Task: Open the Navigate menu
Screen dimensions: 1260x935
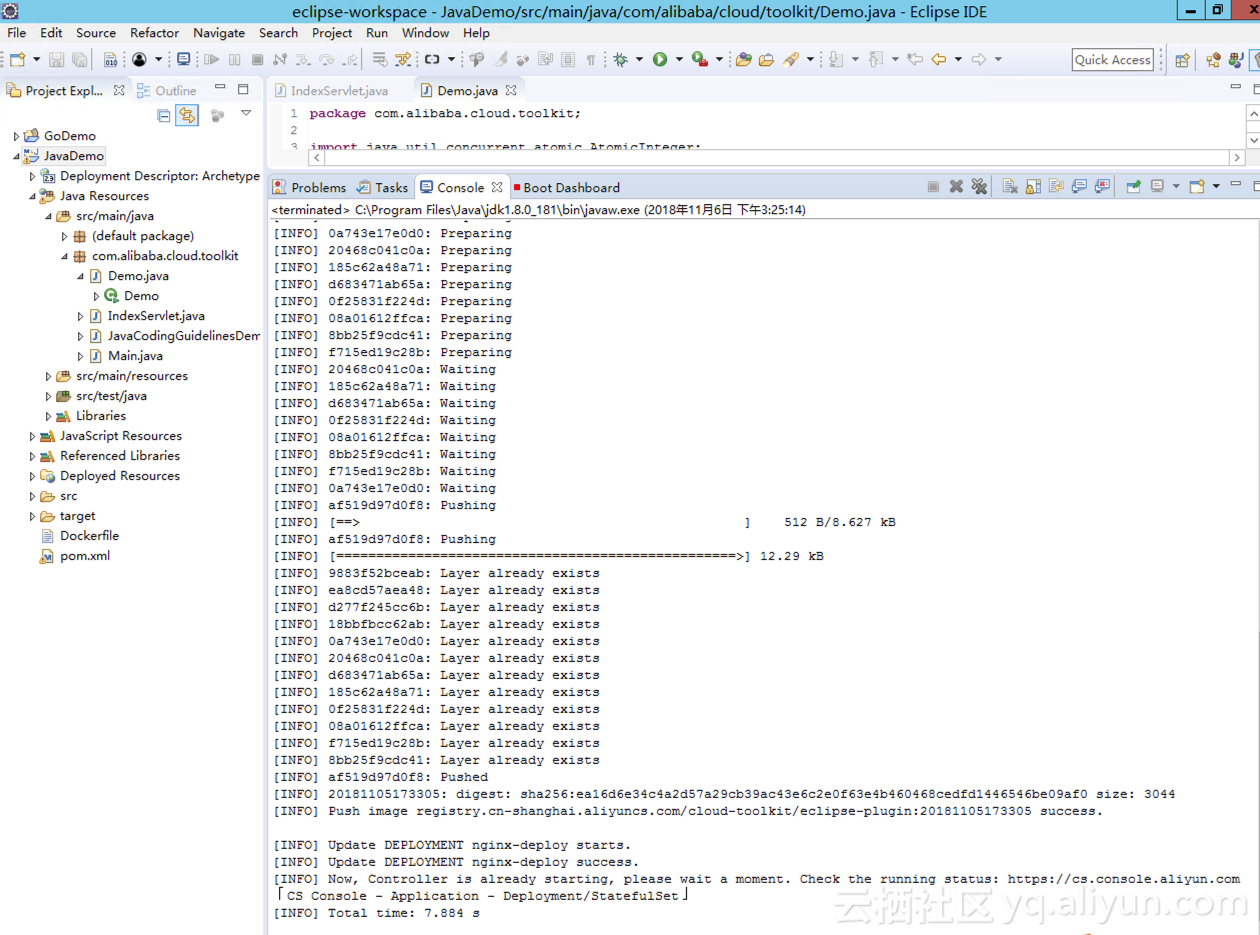Action: (219, 33)
